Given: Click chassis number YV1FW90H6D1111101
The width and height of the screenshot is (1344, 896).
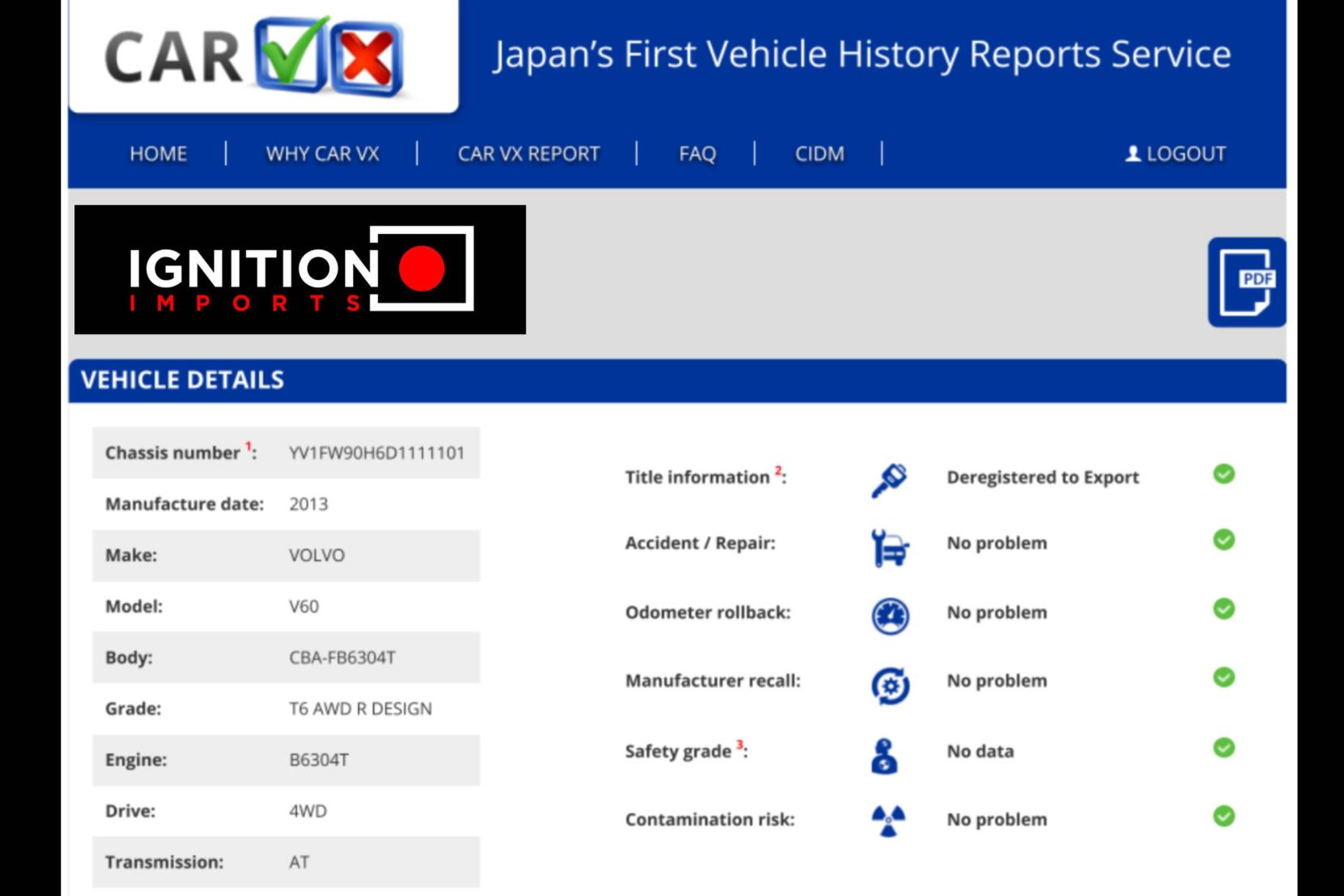Looking at the screenshot, I should coord(377,453).
